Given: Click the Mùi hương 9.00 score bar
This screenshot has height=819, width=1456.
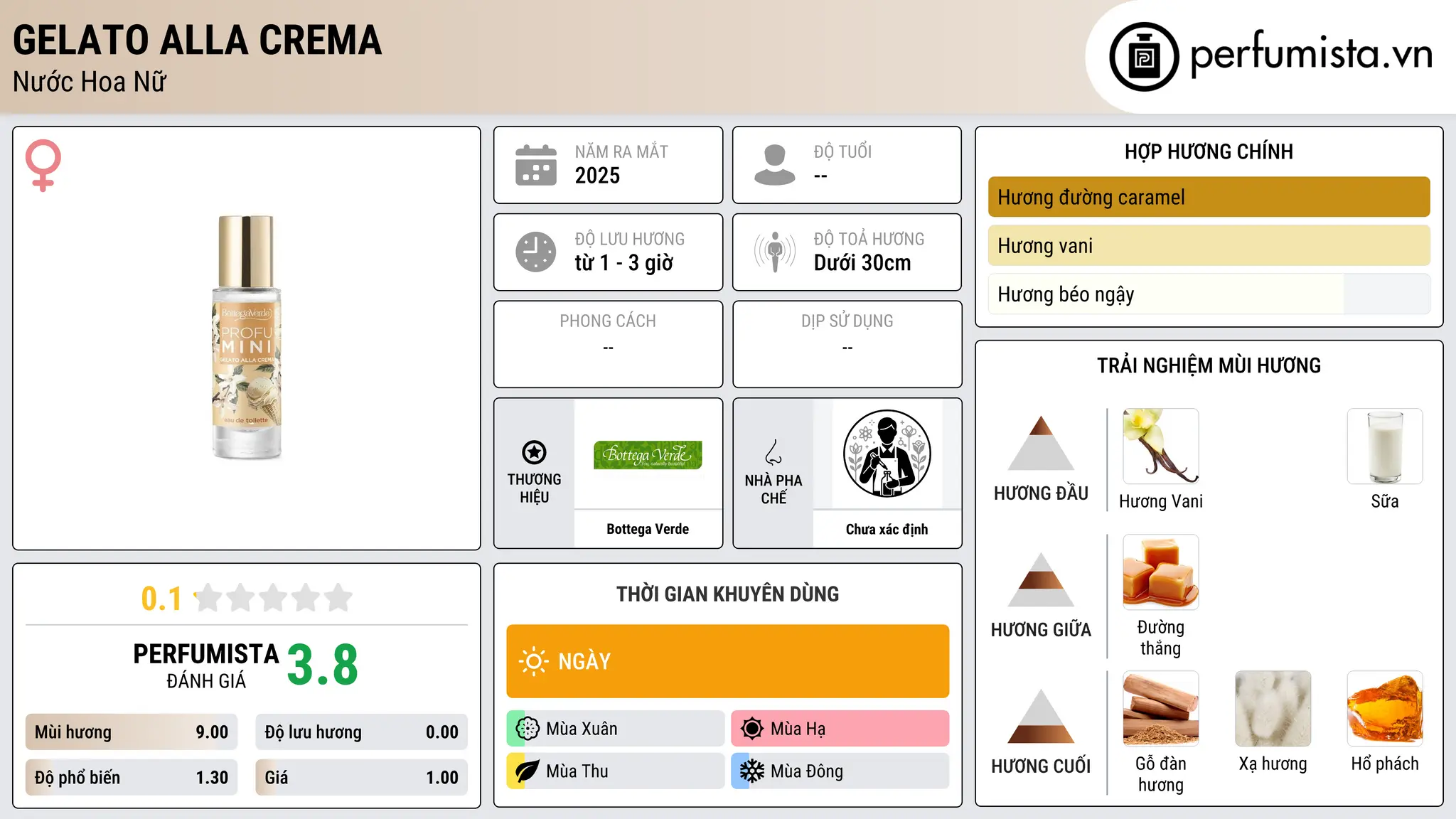Looking at the screenshot, I should 132,732.
